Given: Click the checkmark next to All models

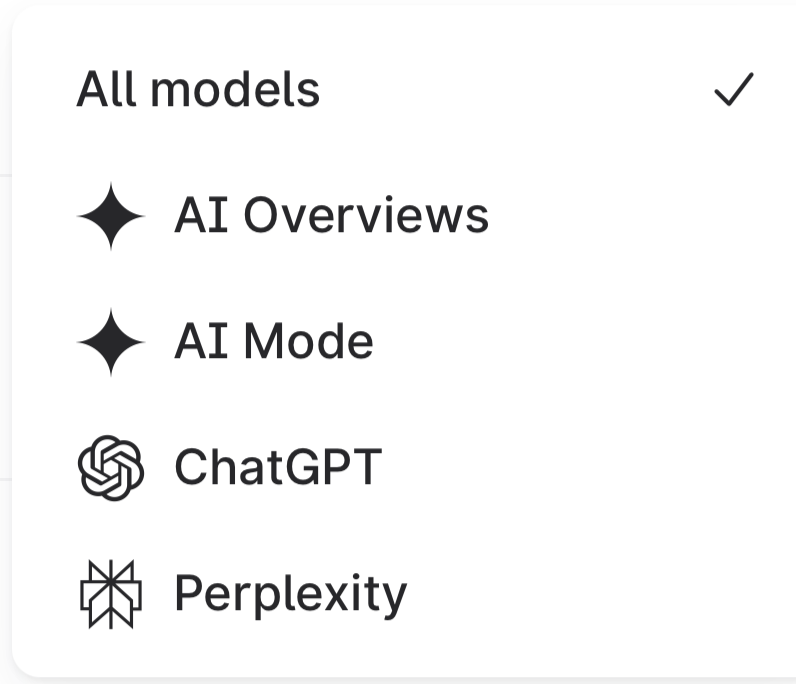Looking at the screenshot, I should click(x=733, y=91).
